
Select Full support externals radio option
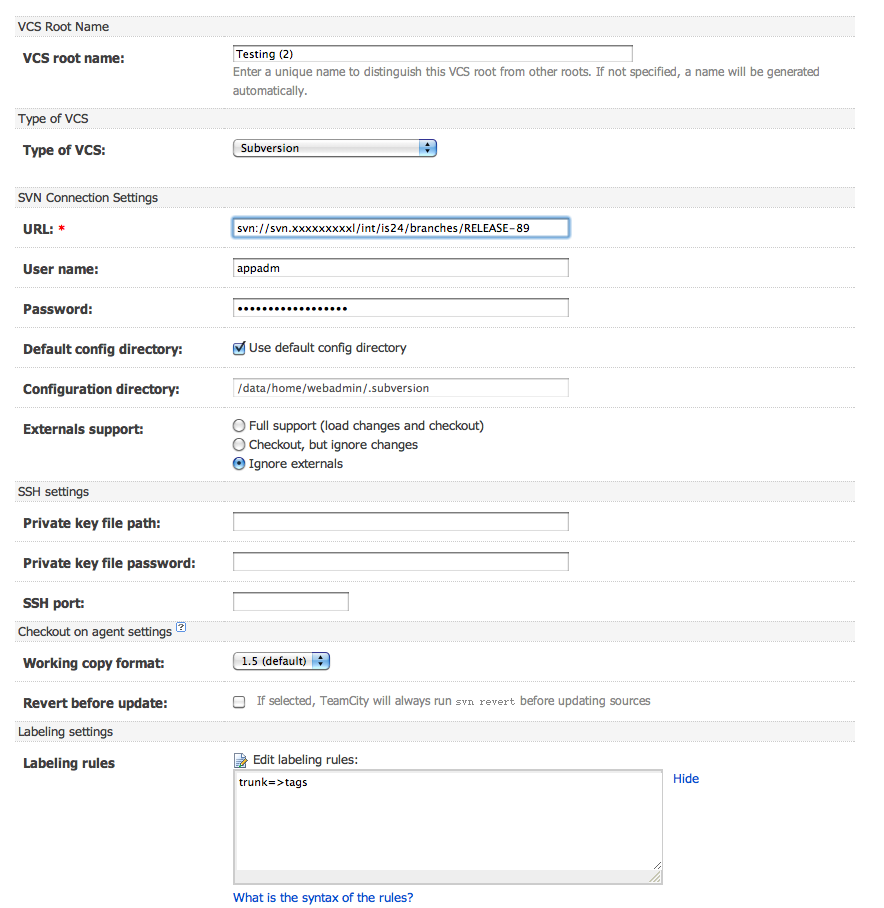point(239,426)
